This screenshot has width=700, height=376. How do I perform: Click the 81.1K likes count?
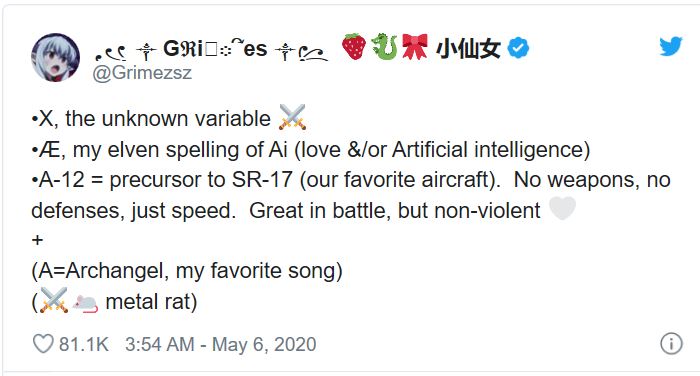[83, 344]
